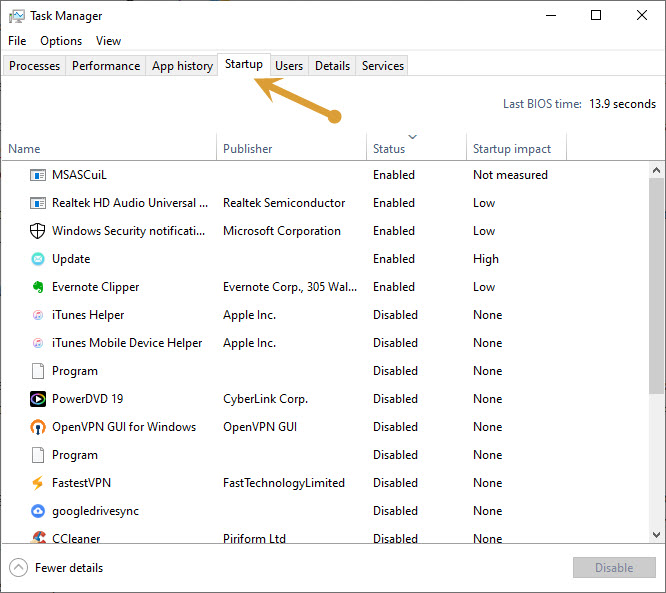Click the OpenVPN GUI publisher cell
Screen dimensions: 666x593
click(x=260, y=427)
